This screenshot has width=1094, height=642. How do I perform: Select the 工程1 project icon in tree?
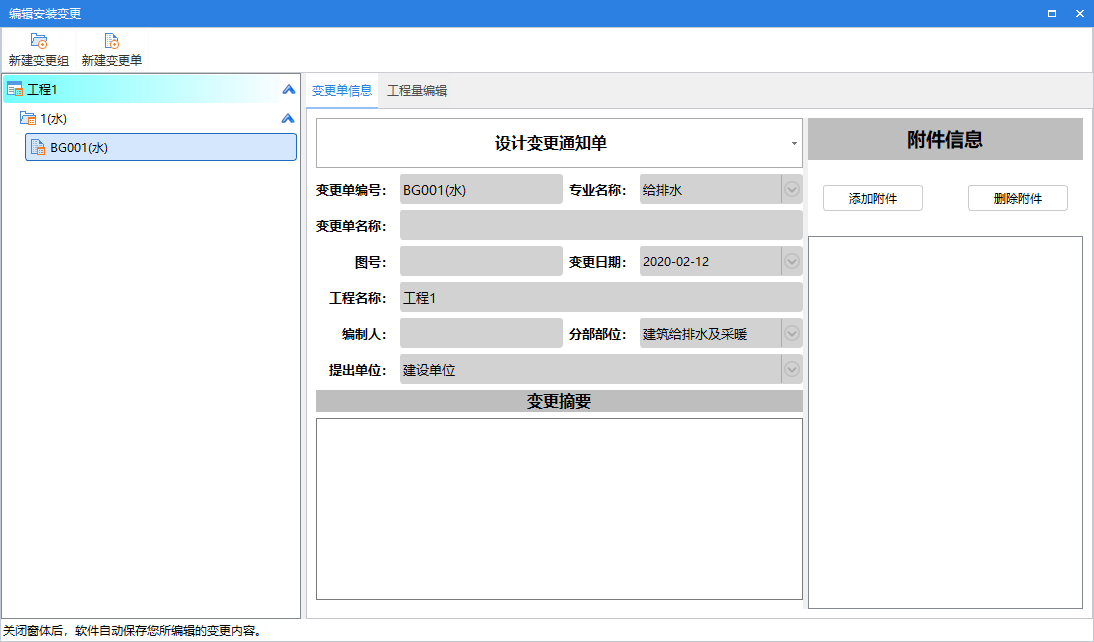click(15, 90)
